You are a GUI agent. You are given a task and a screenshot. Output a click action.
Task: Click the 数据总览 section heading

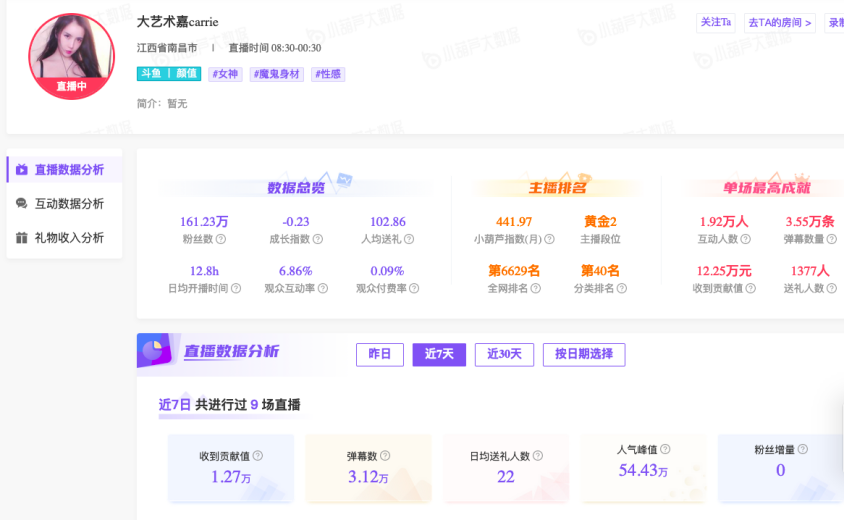click(296, 188)
